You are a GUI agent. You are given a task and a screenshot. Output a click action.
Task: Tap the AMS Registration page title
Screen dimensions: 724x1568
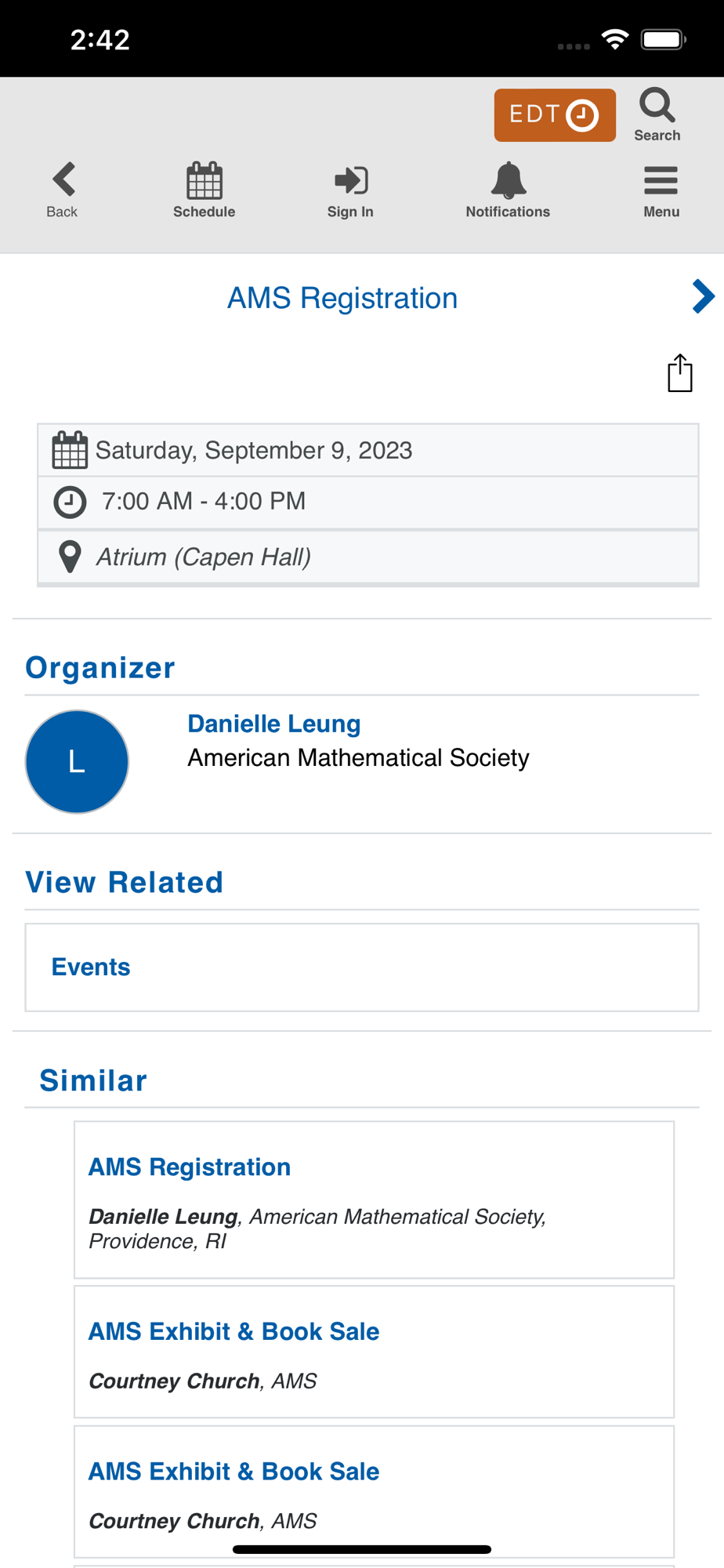342,298
